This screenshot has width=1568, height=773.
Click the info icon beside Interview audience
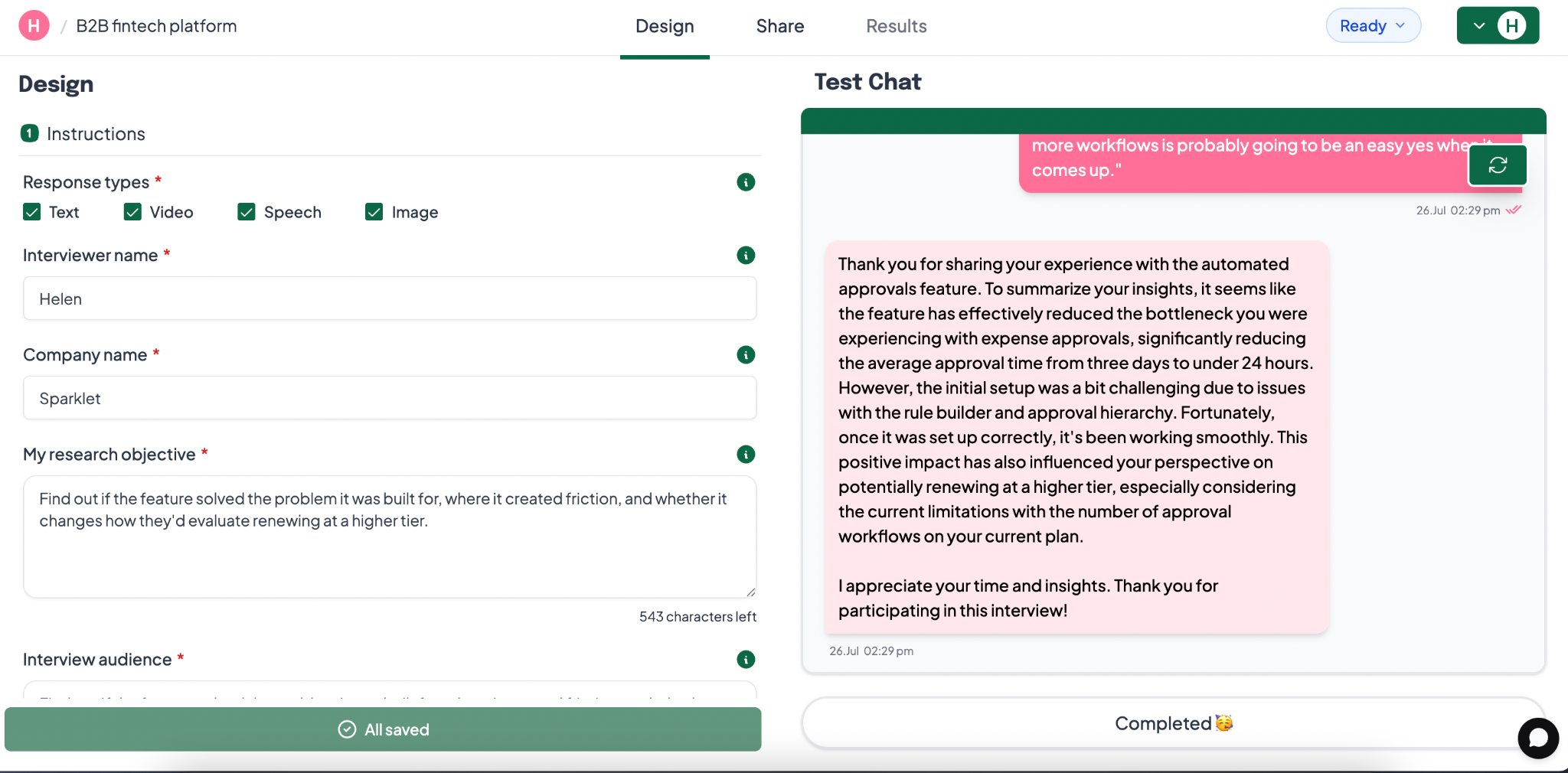pyautogui.click(x=746, y=660)
